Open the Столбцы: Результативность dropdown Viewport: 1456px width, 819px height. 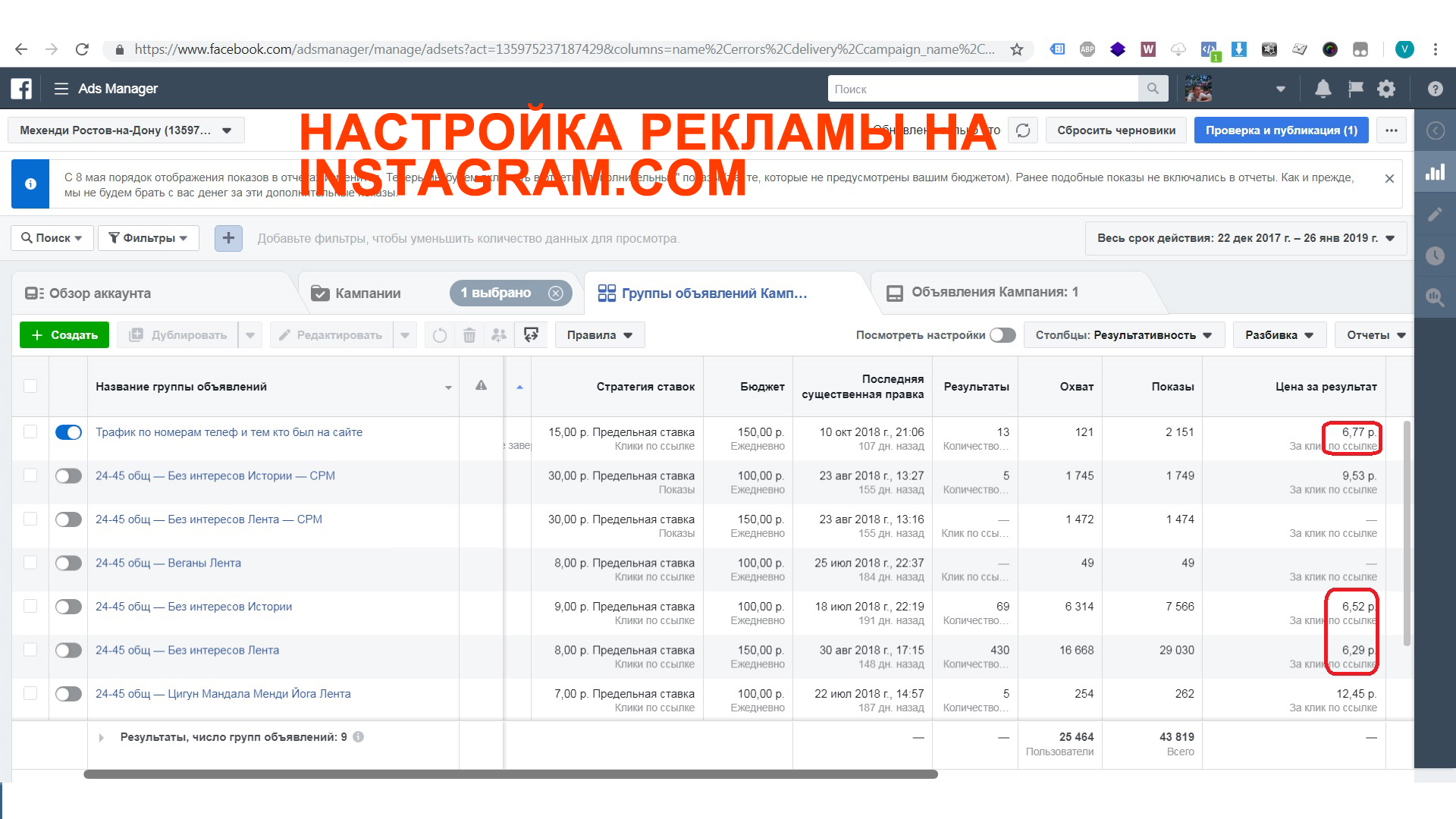click(x=1123, y=335)
